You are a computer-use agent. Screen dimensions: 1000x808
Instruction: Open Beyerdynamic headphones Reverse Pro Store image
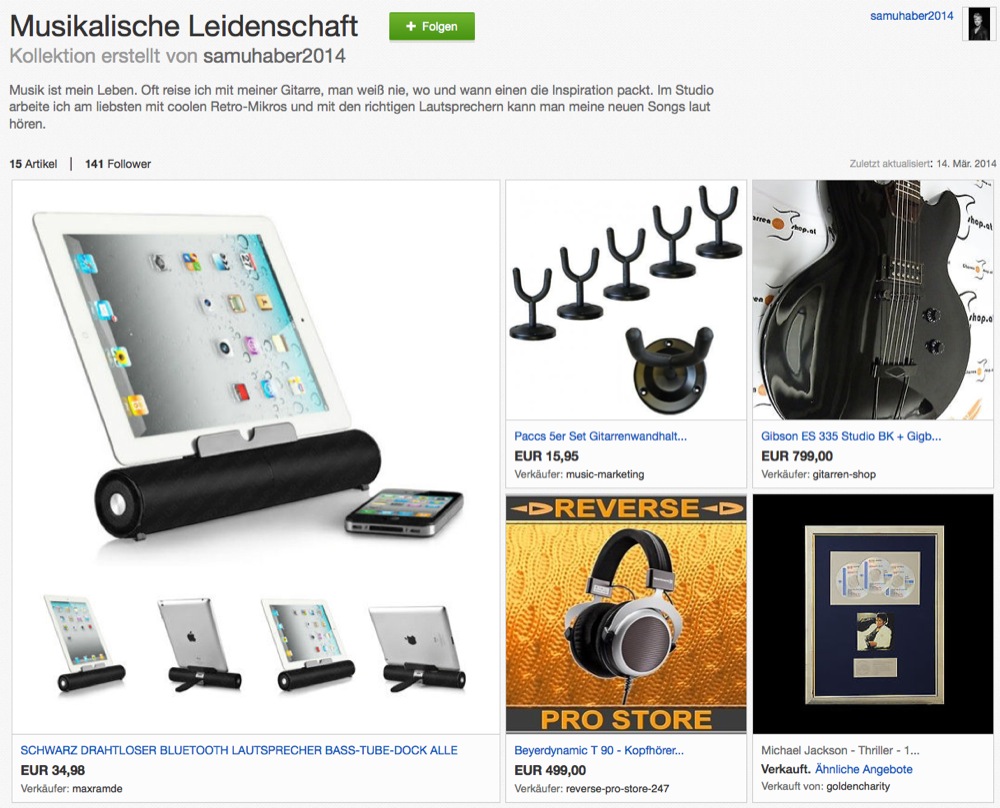pos(626,613)
